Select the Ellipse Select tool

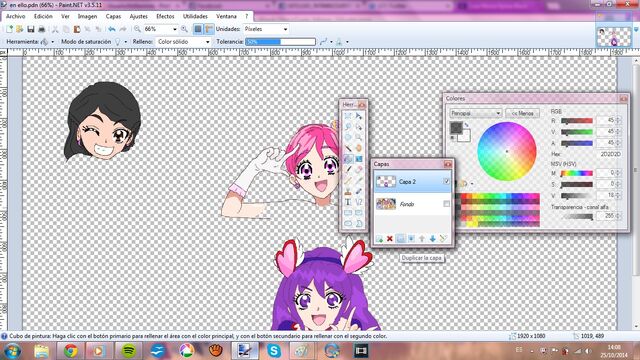tap(348, 137)
